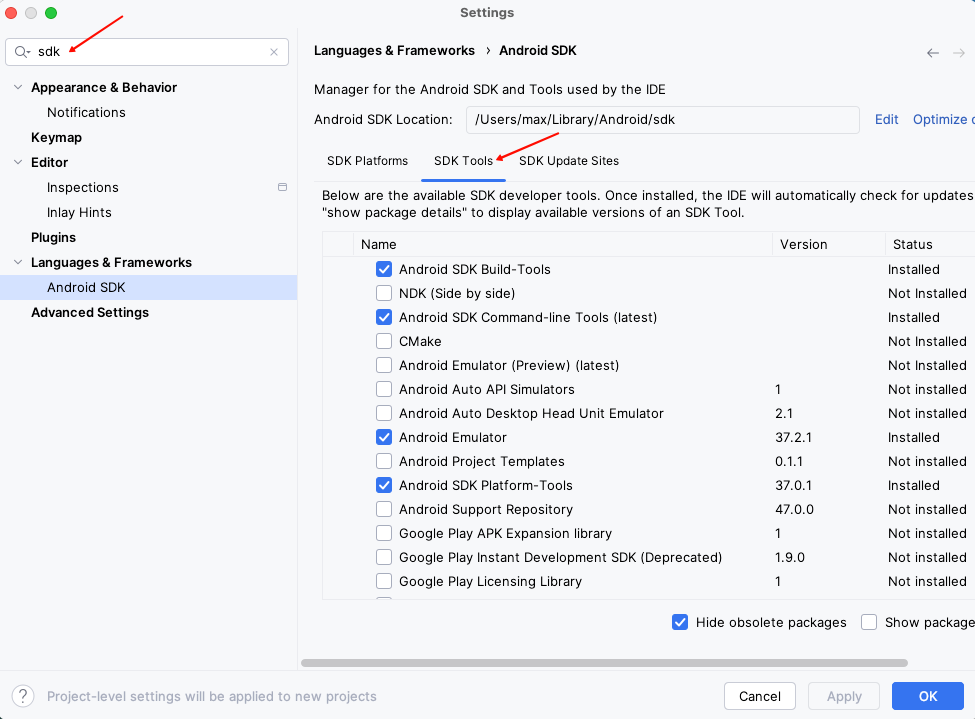This screenshot has height=719, width=975.
Task: Check Google Play Instant Development SDK (Deprecated)
Action: 384,557
